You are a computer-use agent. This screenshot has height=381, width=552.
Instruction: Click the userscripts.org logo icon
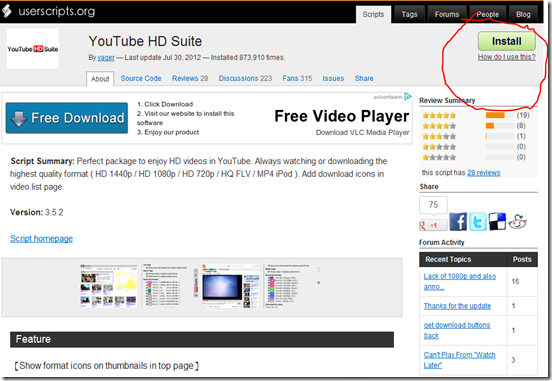(7, 11)
